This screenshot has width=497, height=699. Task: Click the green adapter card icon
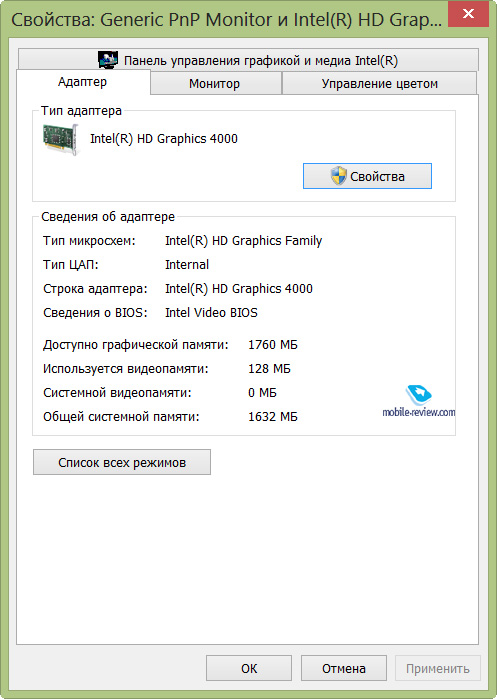pos(61,140)
